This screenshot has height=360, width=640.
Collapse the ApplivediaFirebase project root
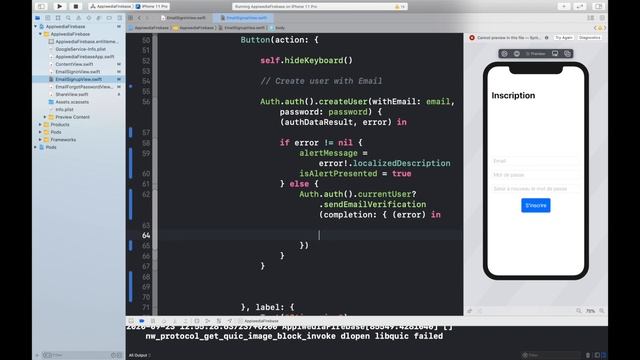point(36,27)
